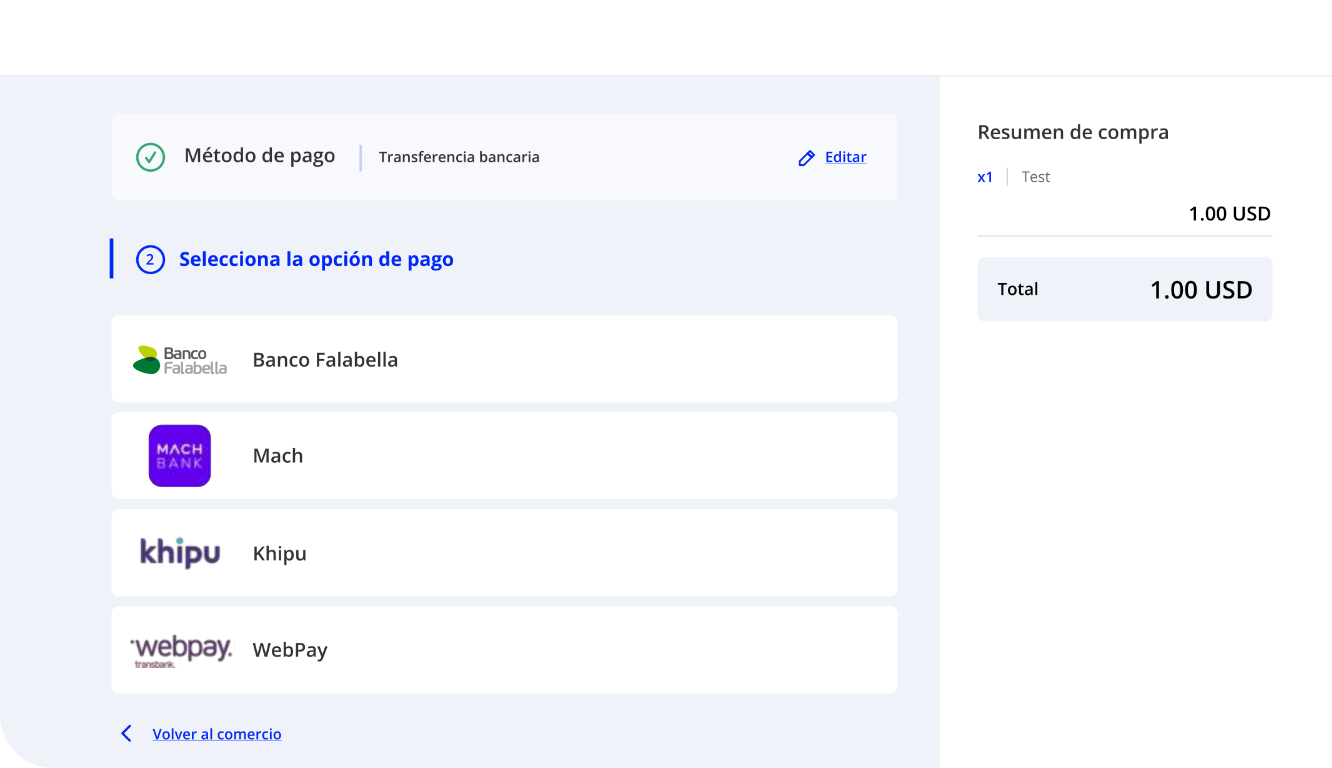Click the 'Test' item name

point(1036,177)
